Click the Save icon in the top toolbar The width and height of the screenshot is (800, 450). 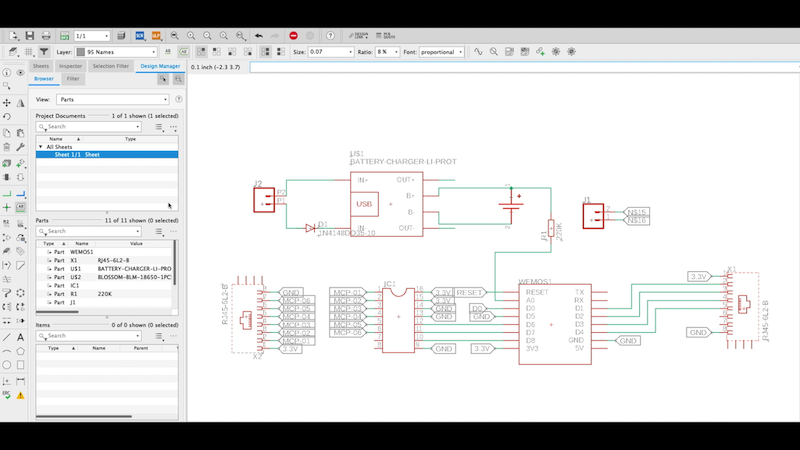30,36
